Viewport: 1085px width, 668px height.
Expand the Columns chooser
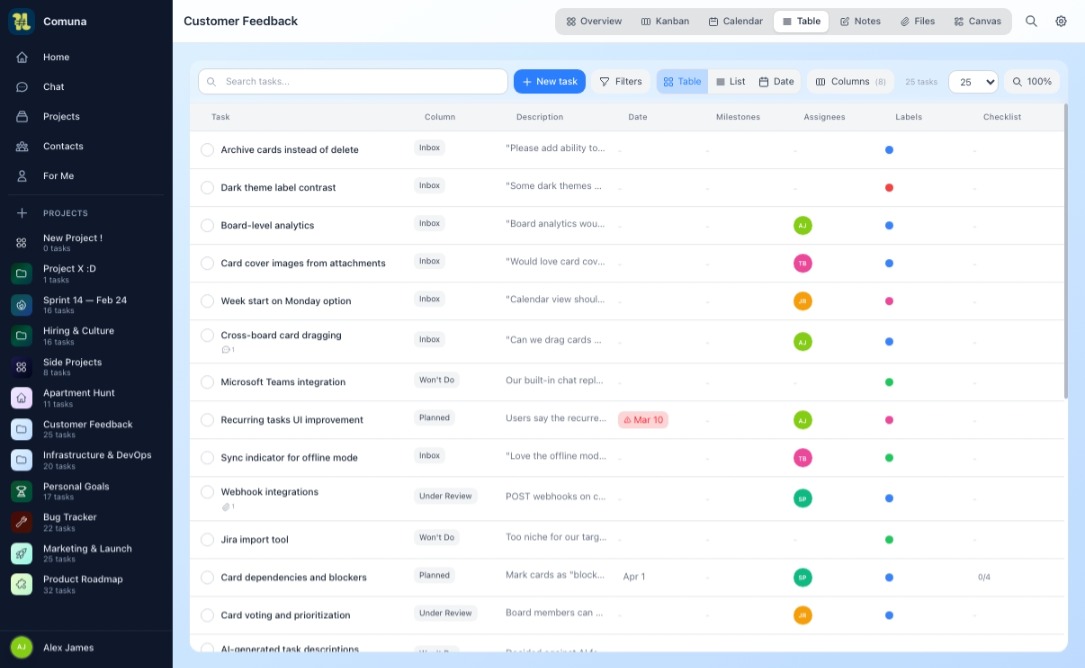coord(850,82)
